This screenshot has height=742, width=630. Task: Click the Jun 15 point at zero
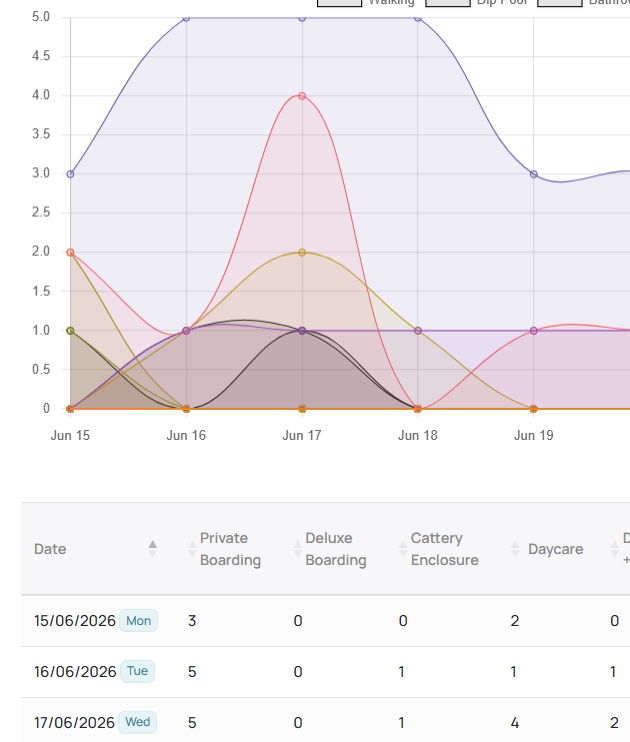pyautogui.click(x=71, y=409)
